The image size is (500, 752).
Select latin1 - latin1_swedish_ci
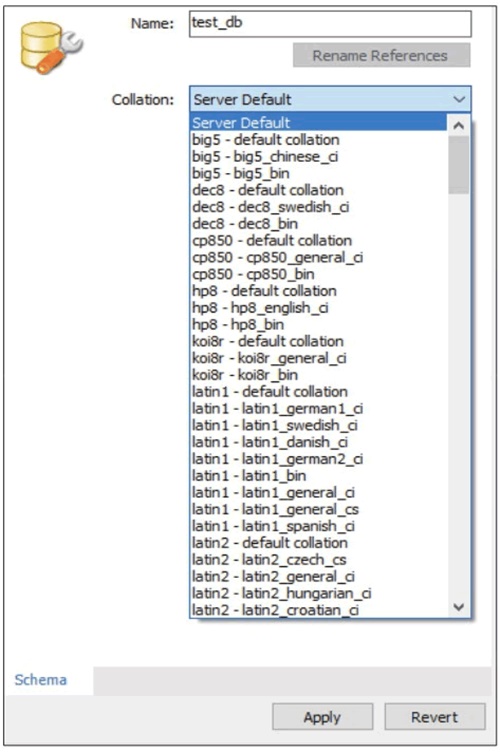318,425
